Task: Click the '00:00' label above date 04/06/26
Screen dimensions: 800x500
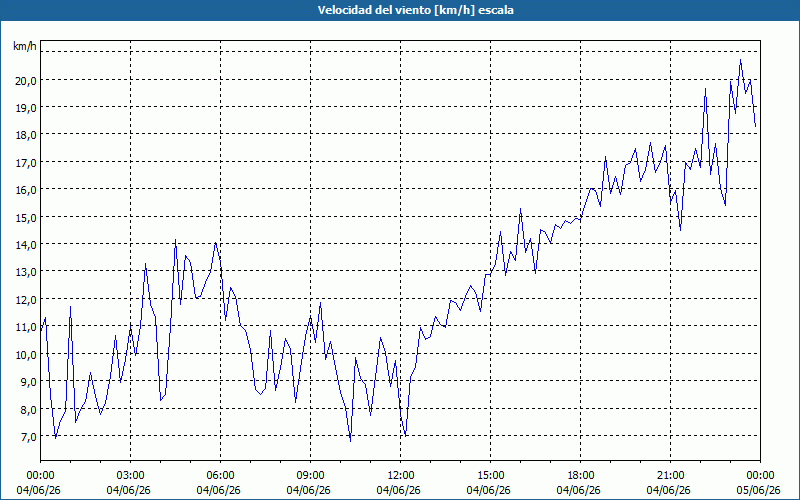Action: (40, 476)
